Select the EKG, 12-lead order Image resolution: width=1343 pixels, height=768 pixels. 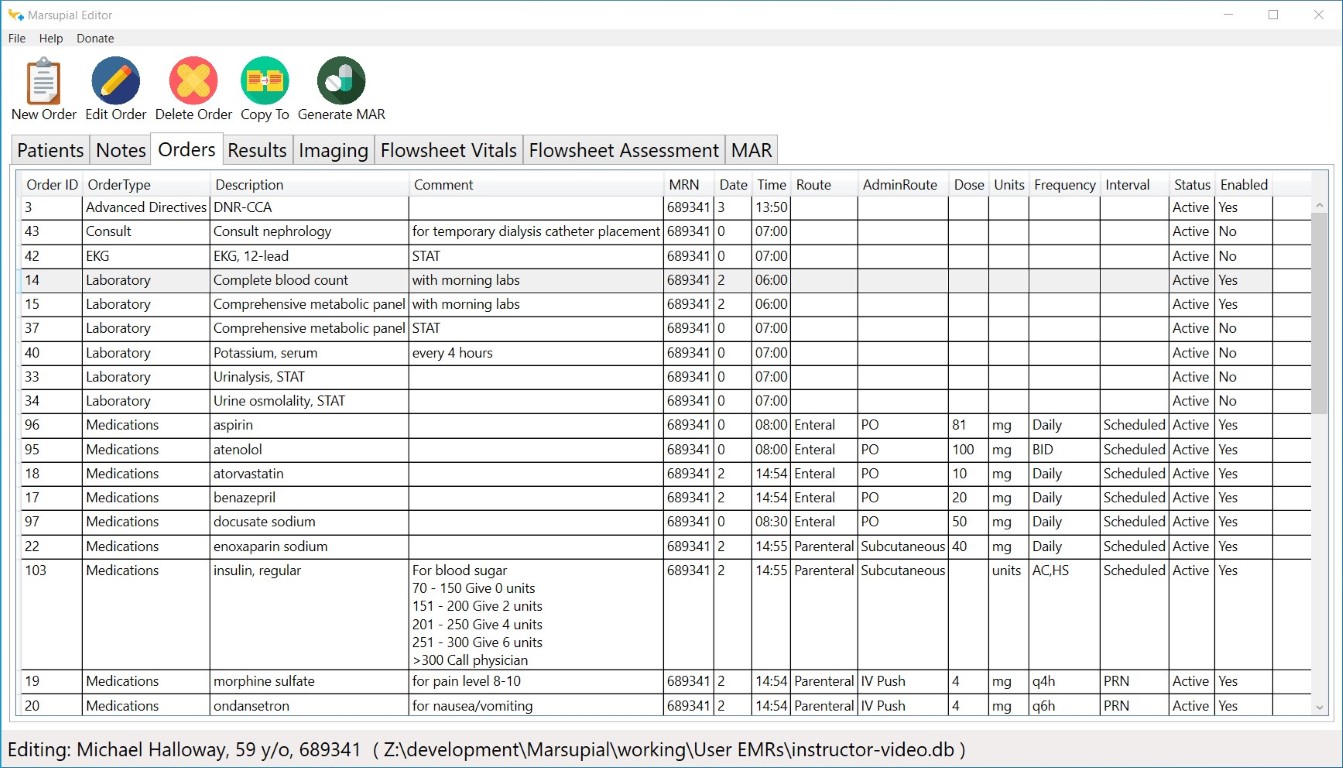pyautogui.click(x=666, y=256)
